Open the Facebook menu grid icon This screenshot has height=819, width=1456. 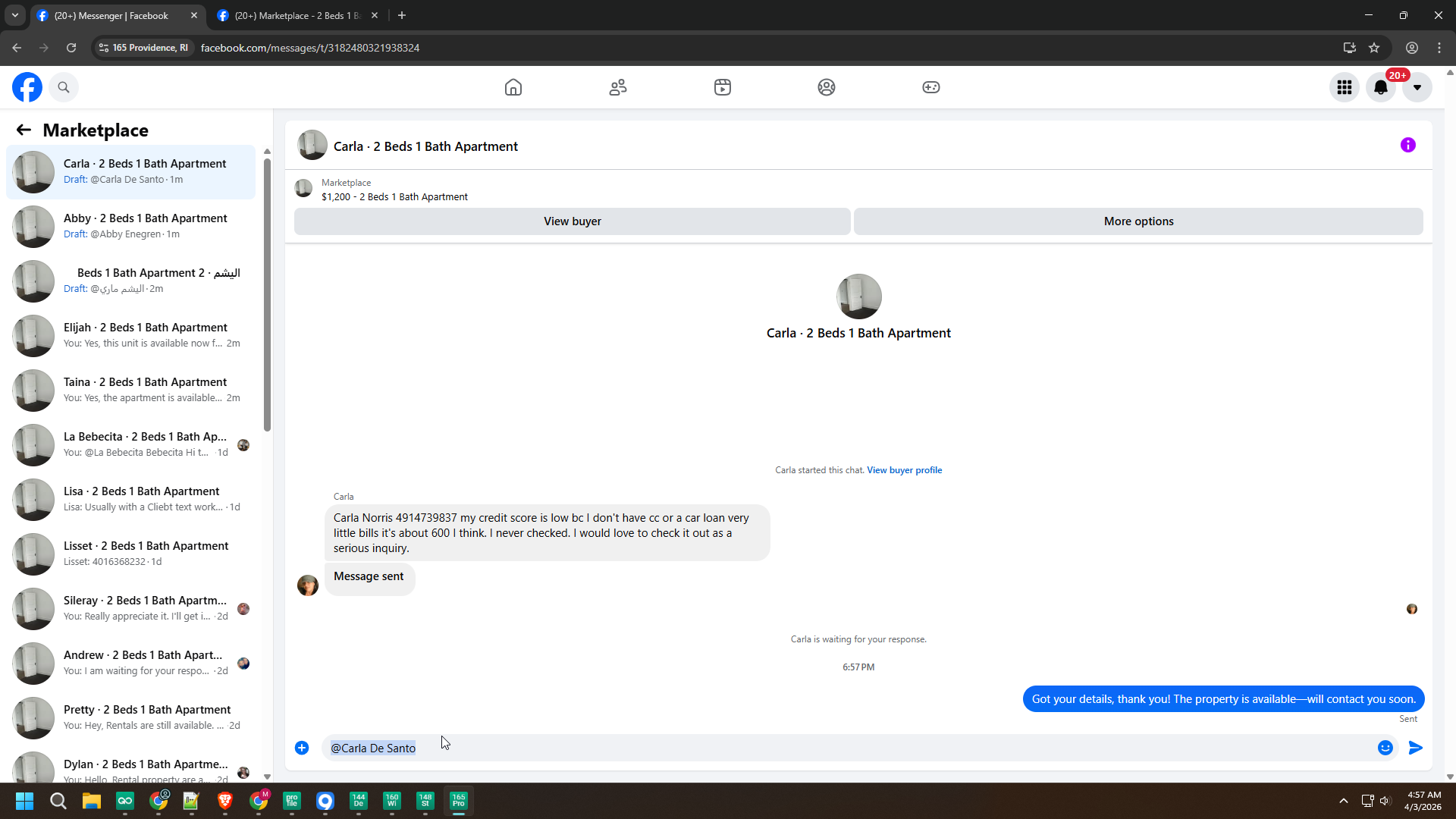(x=1345, y=87)
